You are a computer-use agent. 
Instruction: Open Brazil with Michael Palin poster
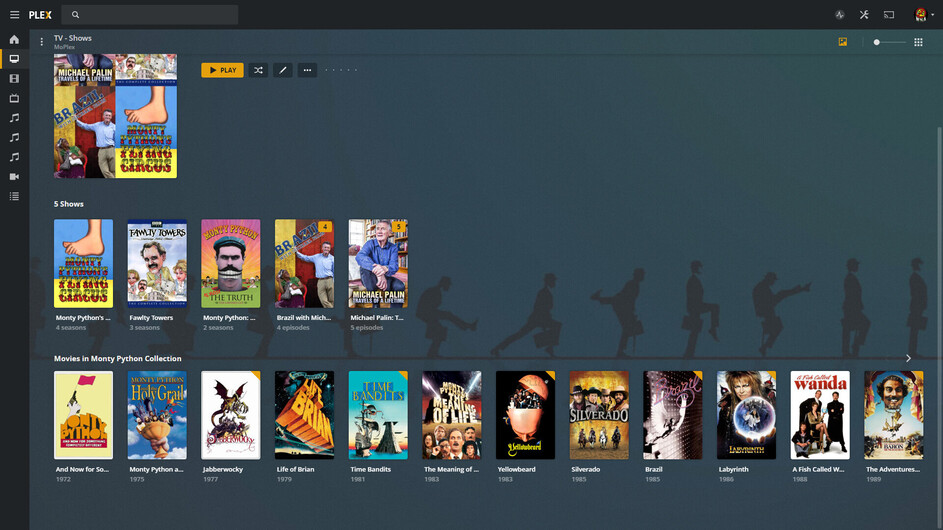(x=304, y=263)
